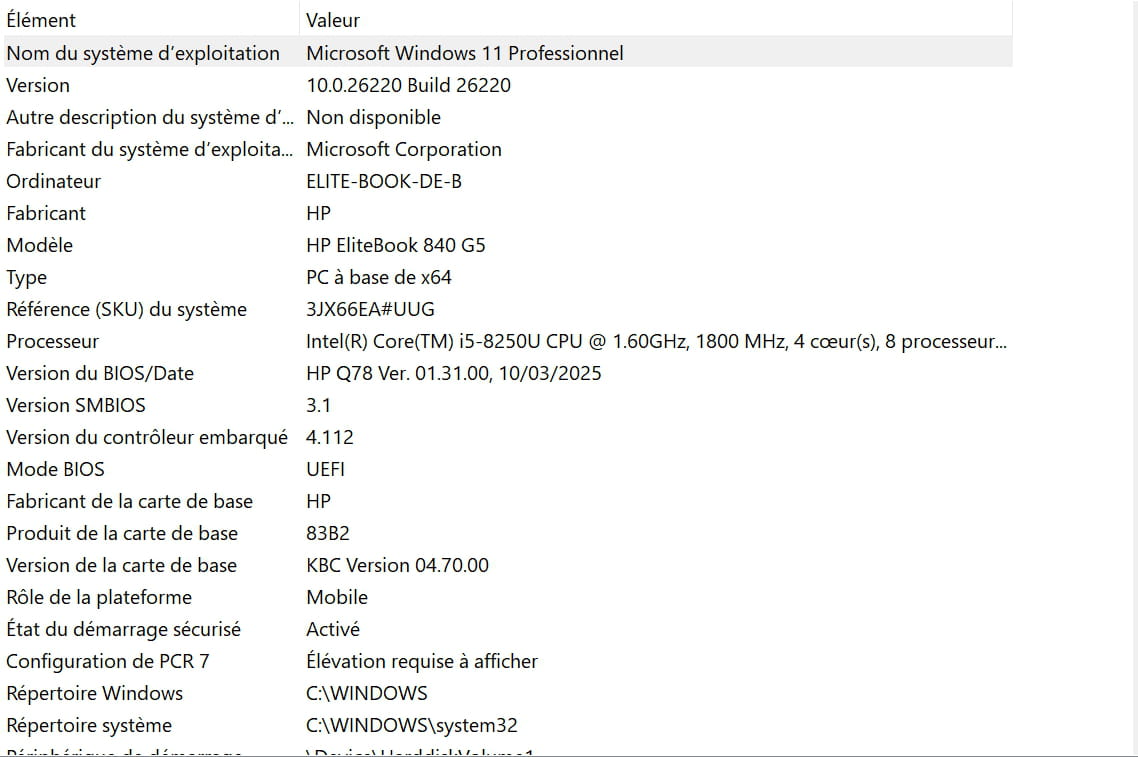Click the 'C:\WINDOWS\system32' value
Screen dimensions: 1138x757
coord(412,725)
